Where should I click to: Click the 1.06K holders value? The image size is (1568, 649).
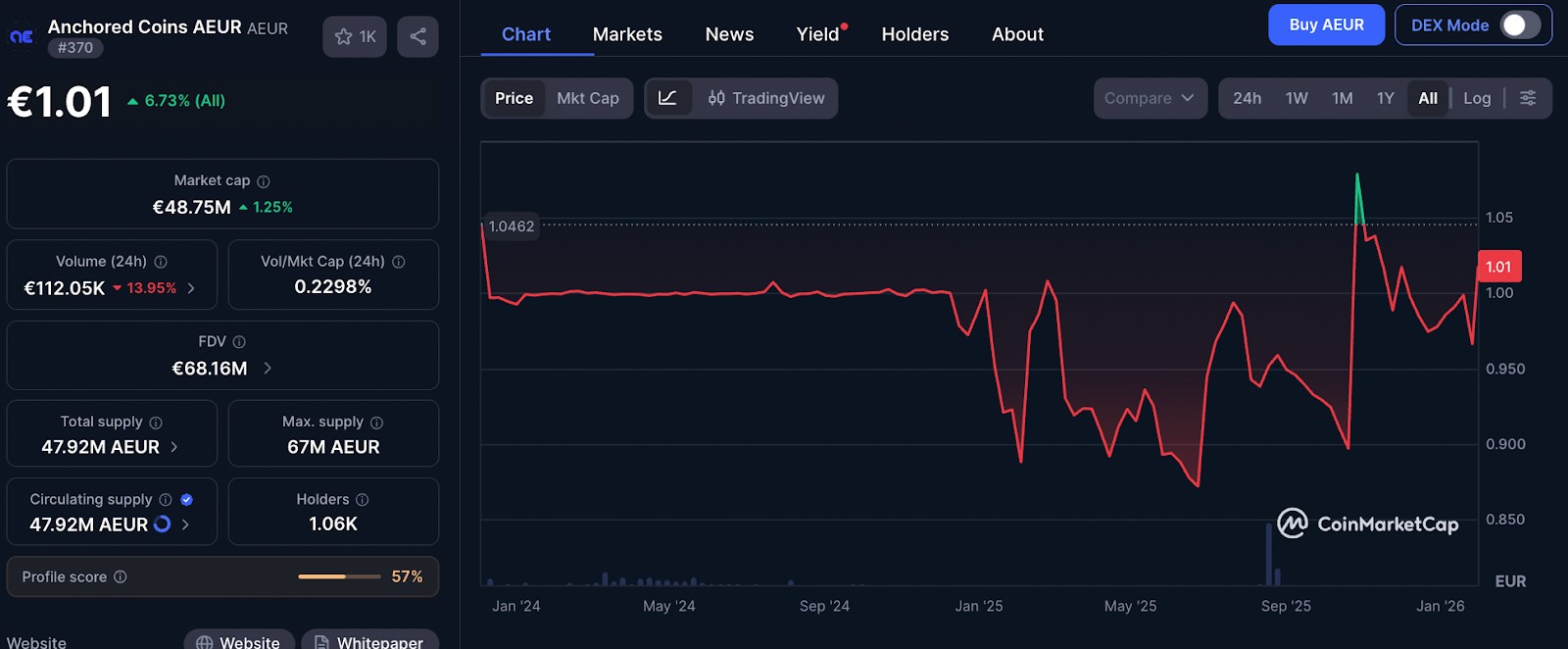[x=333, y=524]
